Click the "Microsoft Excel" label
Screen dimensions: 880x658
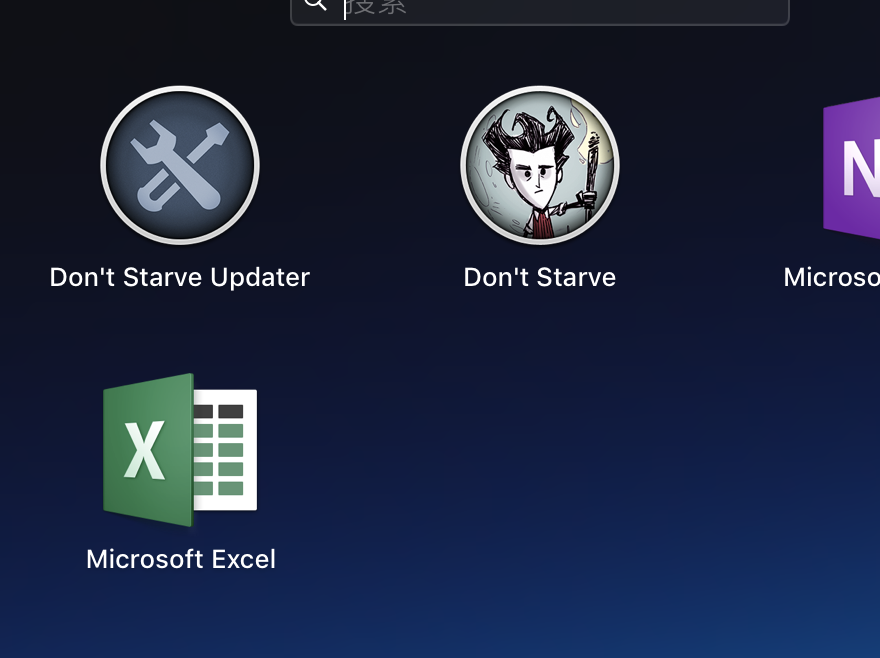click(x=181, y=559)
